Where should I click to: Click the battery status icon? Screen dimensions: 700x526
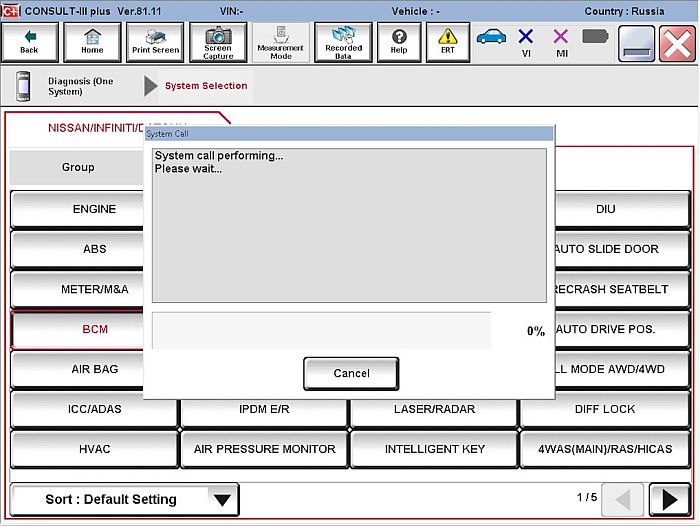click(x=596, y=37)
